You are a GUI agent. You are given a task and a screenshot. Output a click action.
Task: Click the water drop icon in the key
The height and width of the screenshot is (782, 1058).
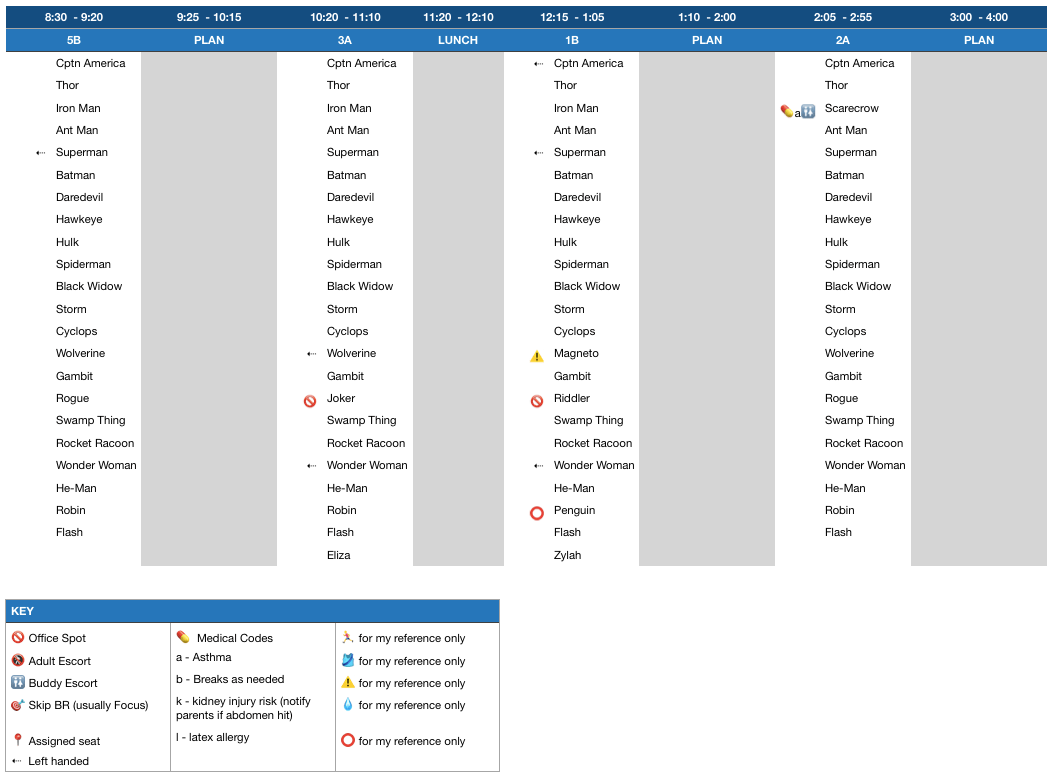(347, 704)
